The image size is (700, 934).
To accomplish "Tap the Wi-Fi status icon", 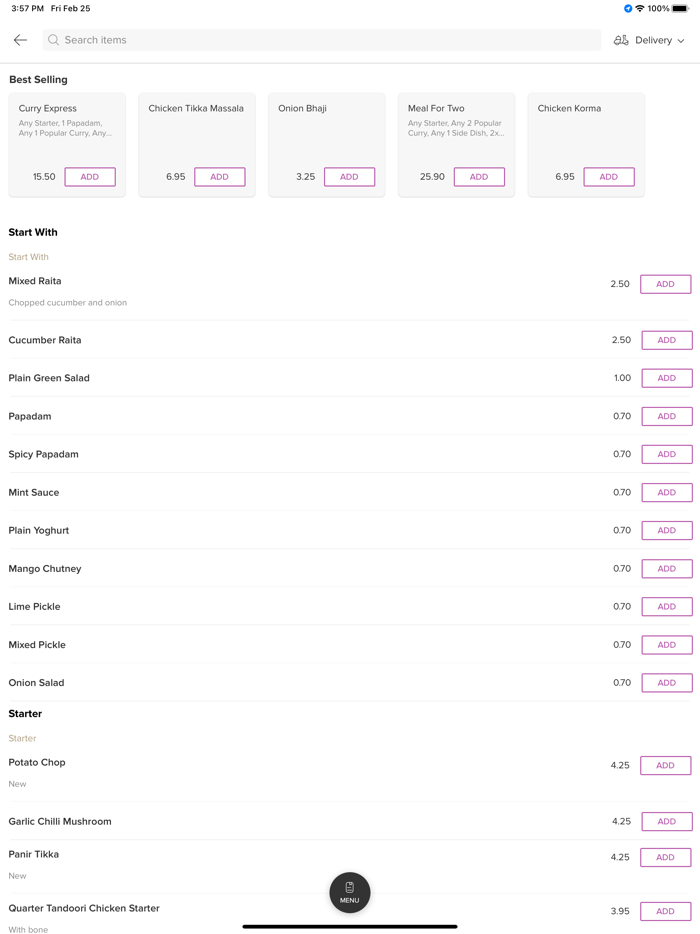I will click(640, 8).
